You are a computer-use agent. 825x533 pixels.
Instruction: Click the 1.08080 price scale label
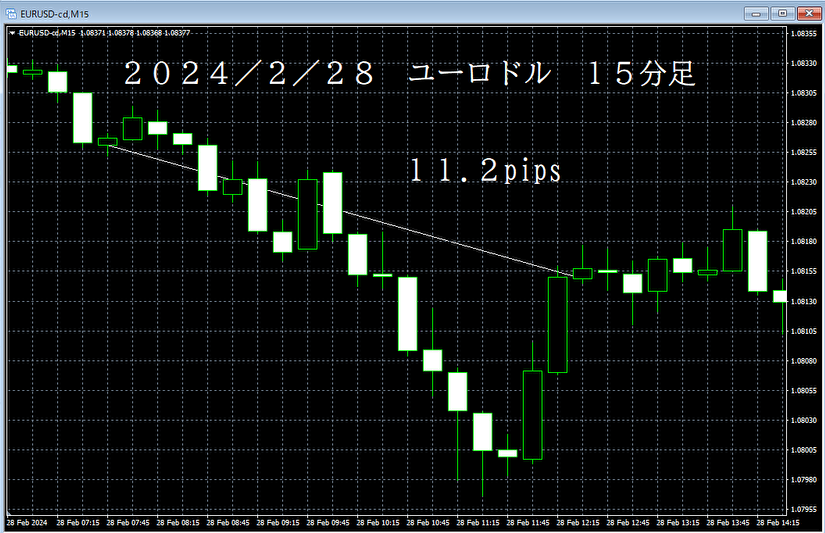804,361
